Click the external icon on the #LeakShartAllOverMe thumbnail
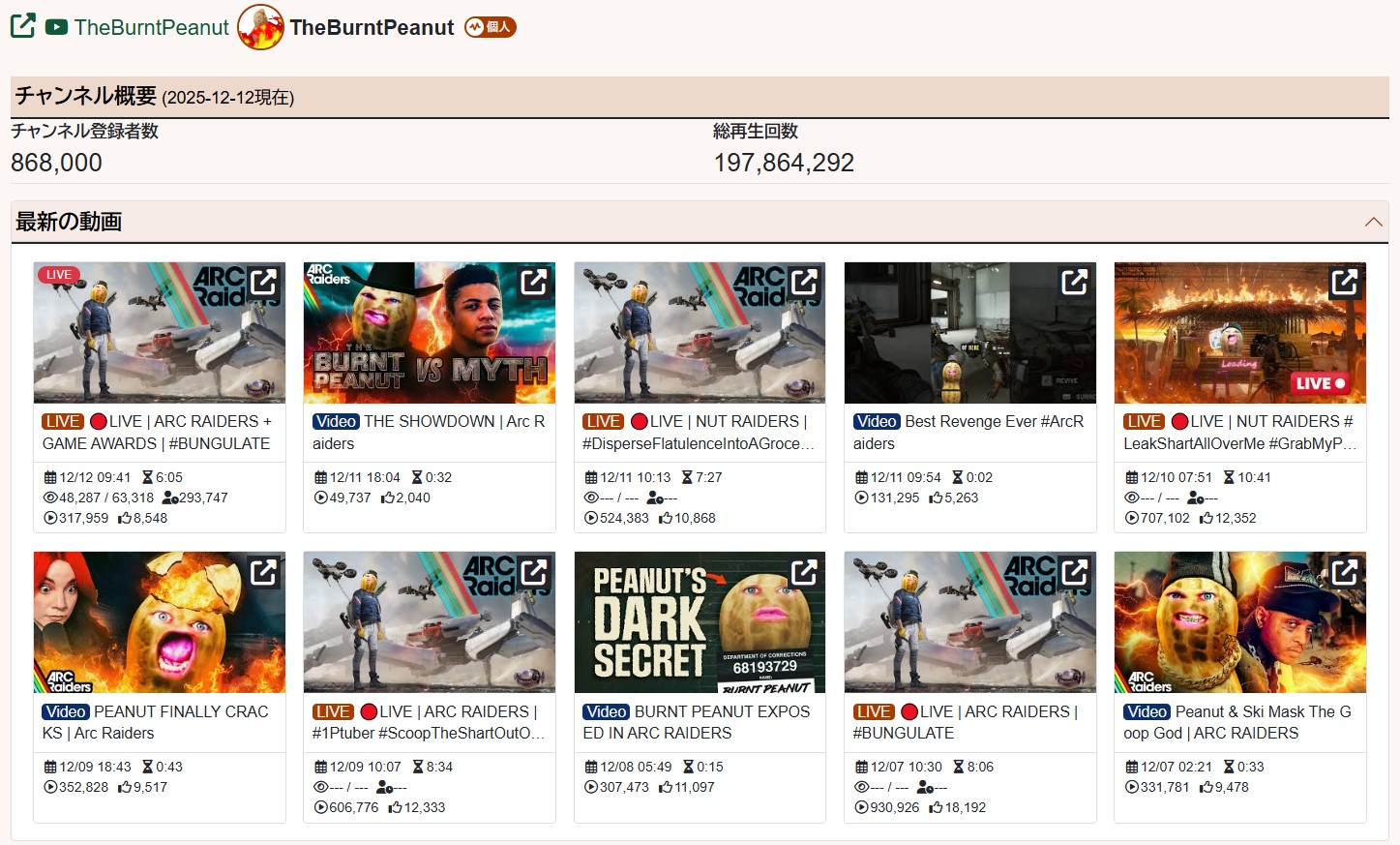Image resolution: width=1400 pixels, height=845 pixels. 1344,283
